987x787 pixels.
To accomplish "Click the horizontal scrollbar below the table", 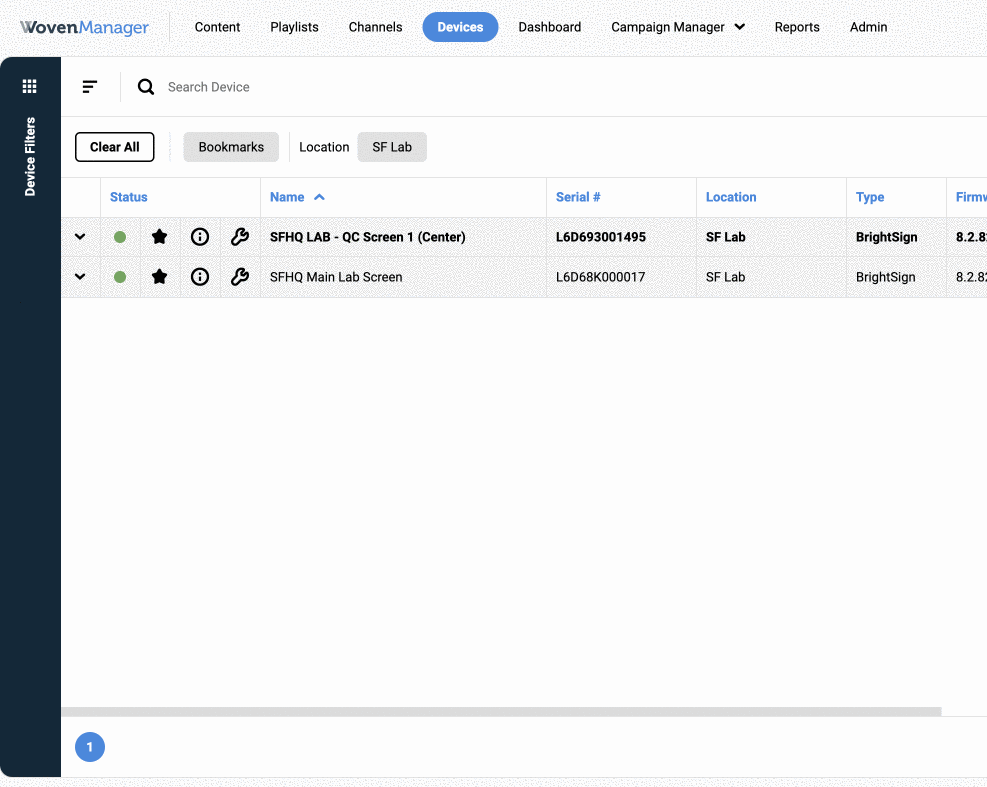I will 501,711.
